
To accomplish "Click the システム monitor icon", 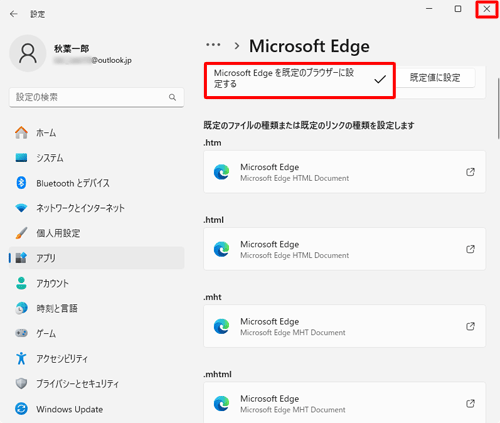I will 21,158.
